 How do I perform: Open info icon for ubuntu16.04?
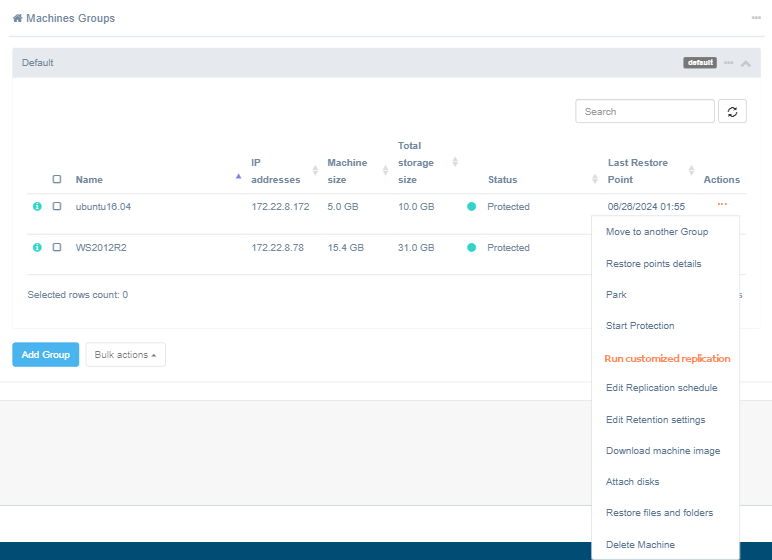point(37,206)
